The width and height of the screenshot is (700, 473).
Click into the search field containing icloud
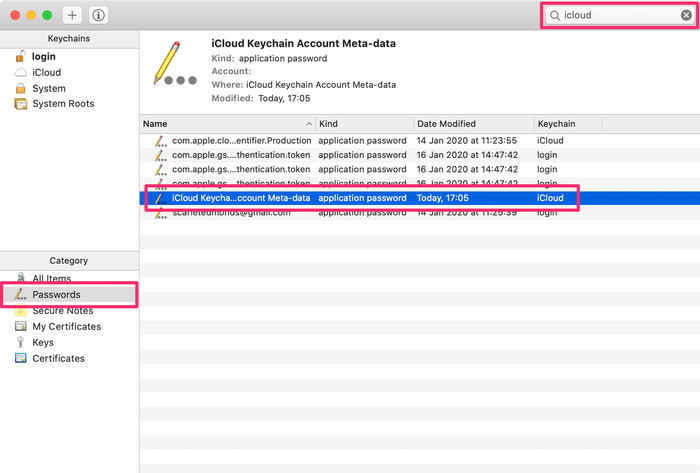tap(619, 15)
